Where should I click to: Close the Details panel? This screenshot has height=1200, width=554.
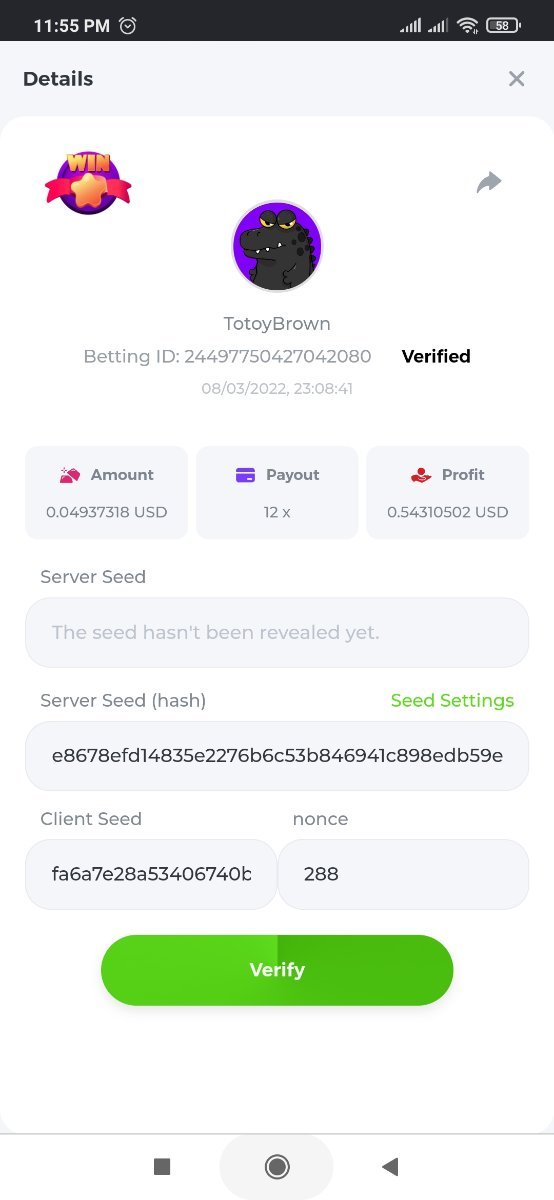pos(516,79)
